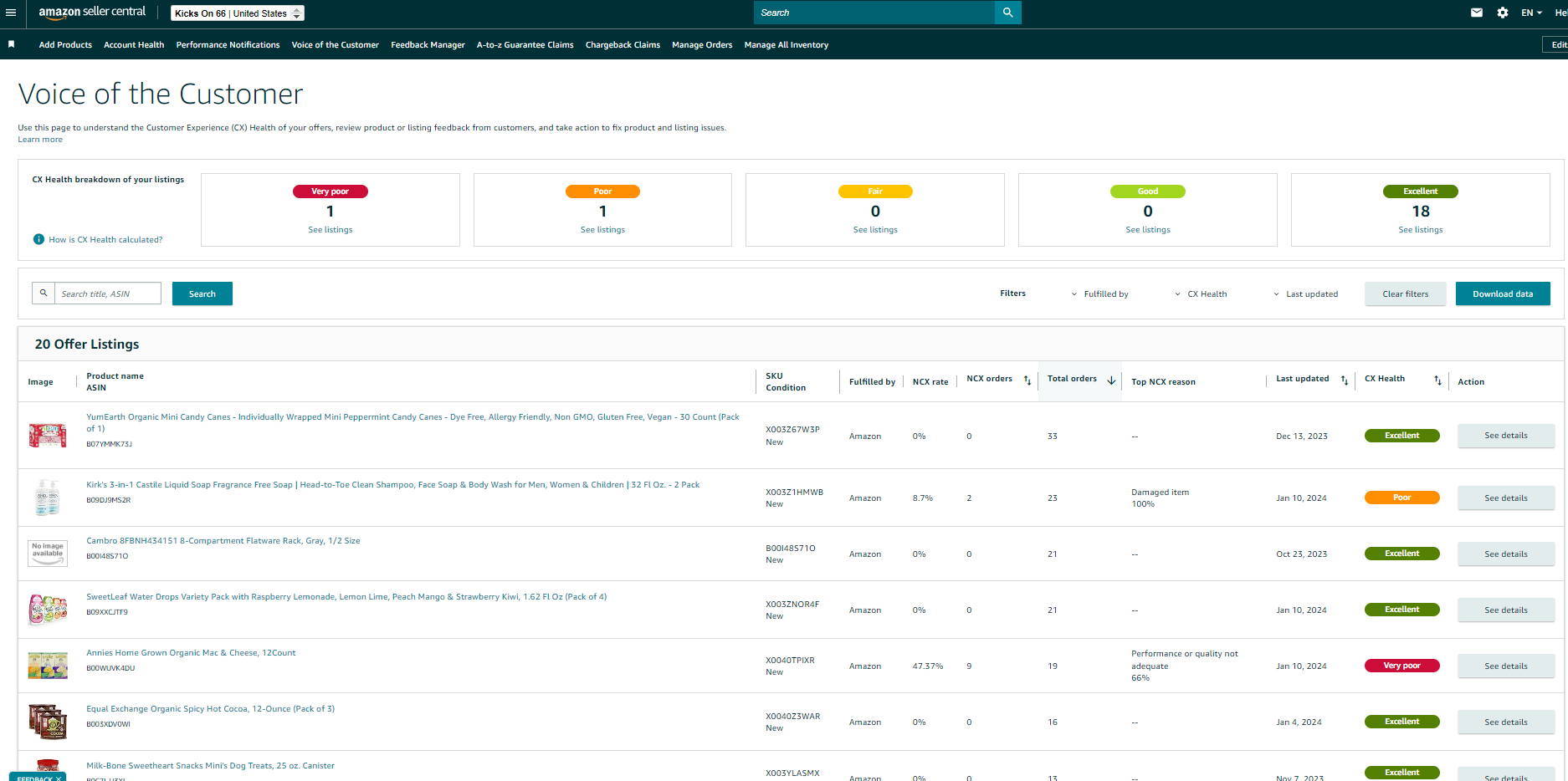Click the magnifier search button in header

tap(1007, 13)
